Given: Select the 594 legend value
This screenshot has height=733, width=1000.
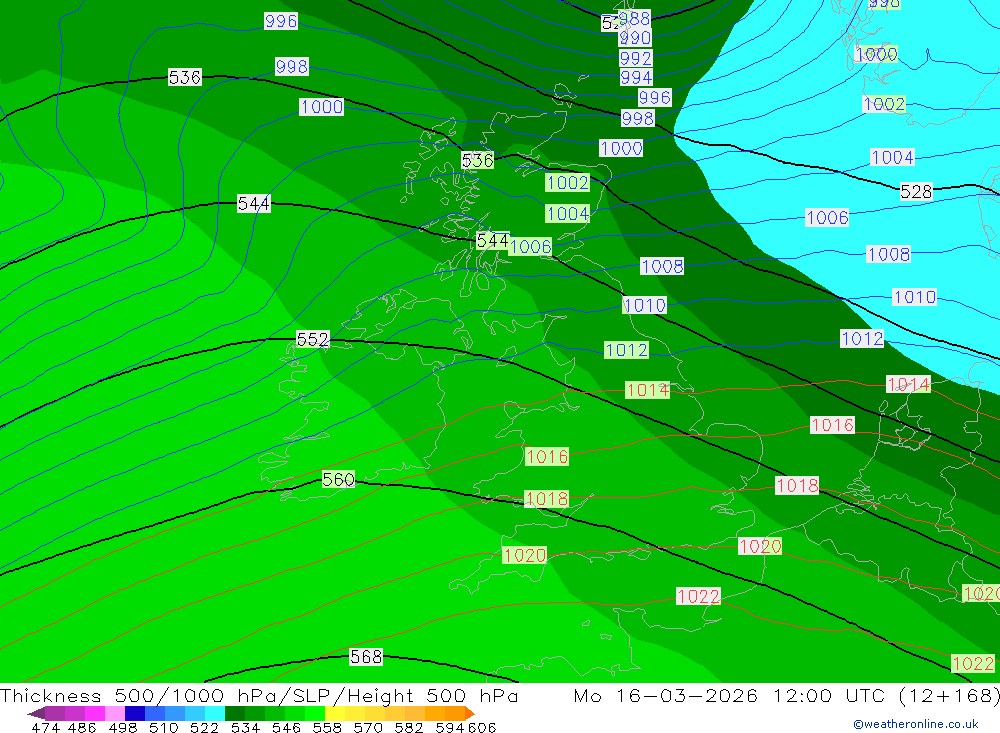Looking at the screenshot, I should tap(450, 727).
